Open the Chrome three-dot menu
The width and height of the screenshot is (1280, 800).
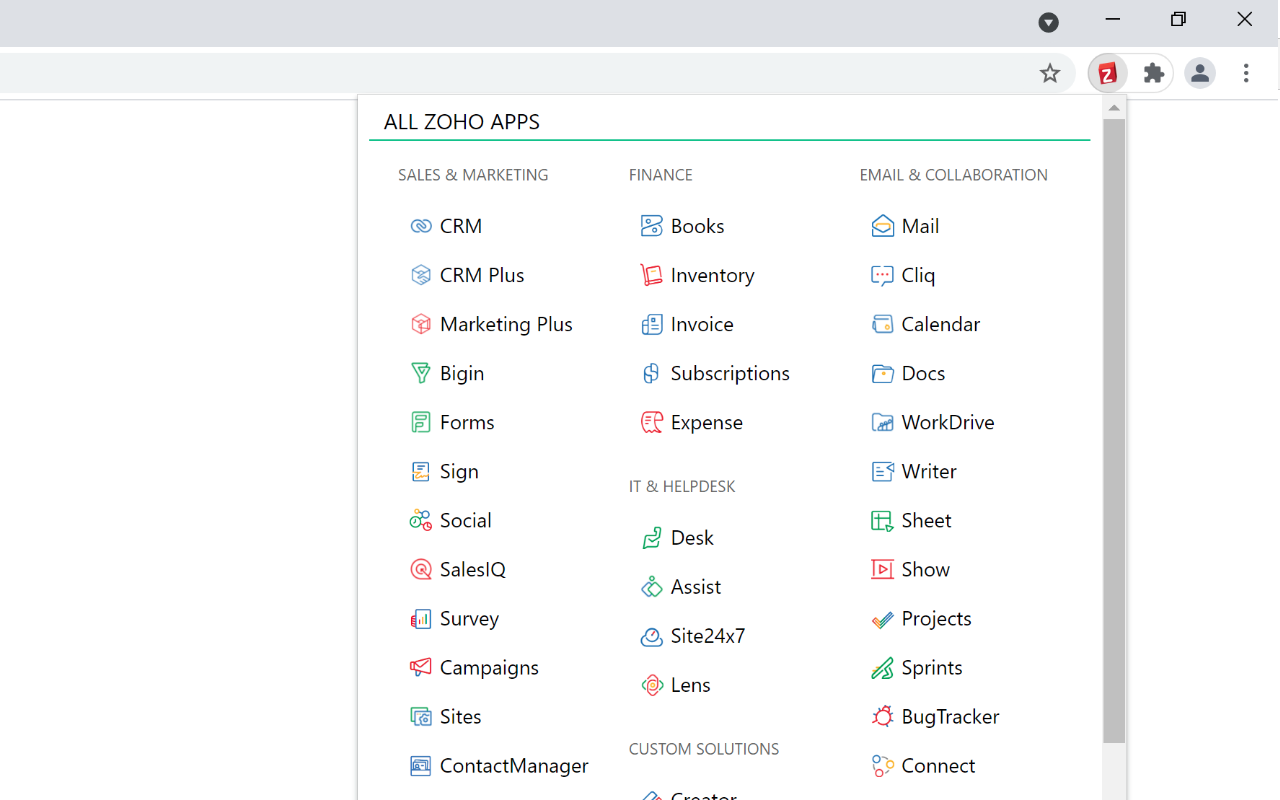1246,73
